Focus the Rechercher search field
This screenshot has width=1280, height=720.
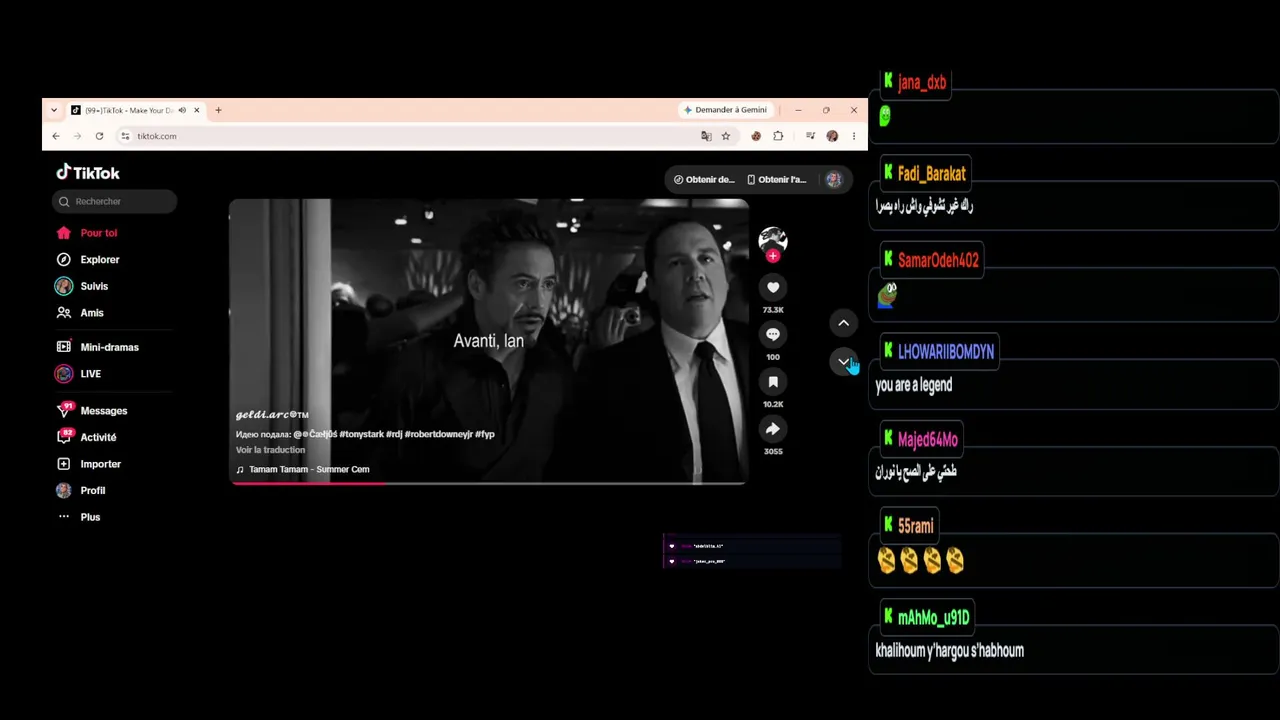click(x=114, y=201)
